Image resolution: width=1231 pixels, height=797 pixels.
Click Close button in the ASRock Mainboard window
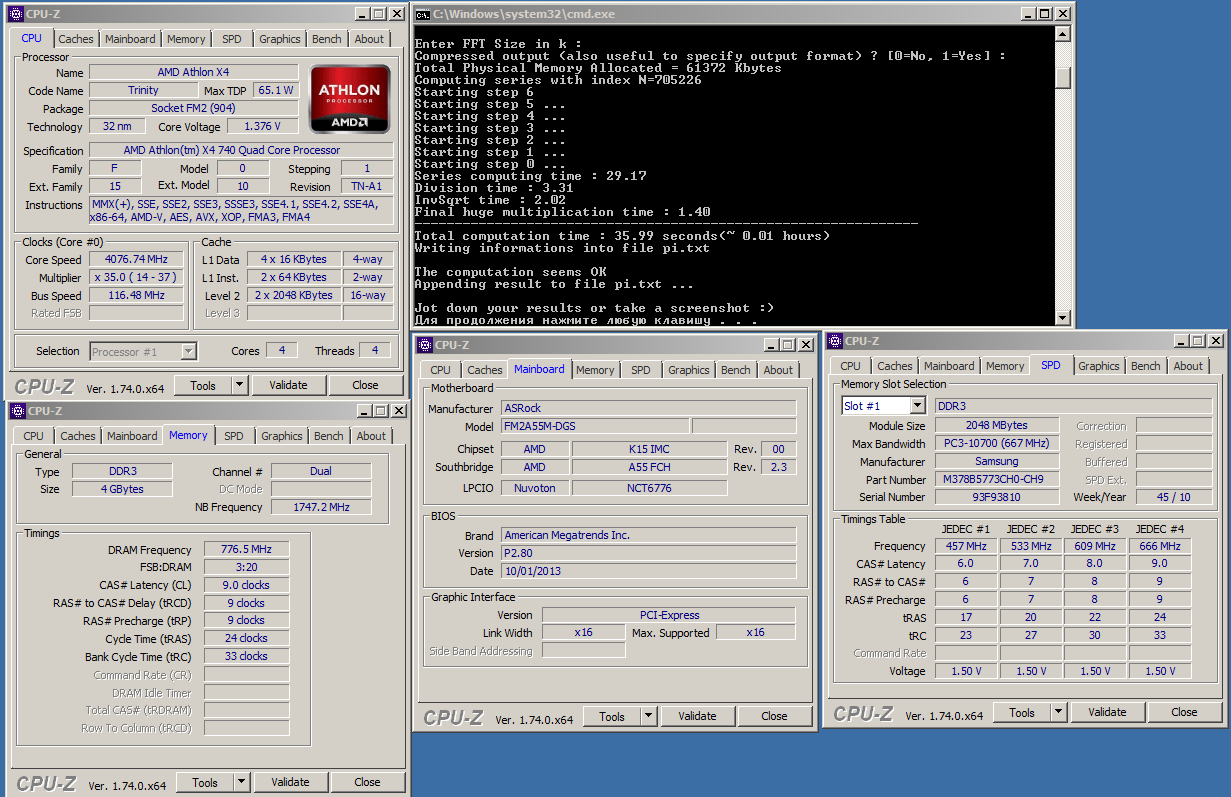[774, 716]
